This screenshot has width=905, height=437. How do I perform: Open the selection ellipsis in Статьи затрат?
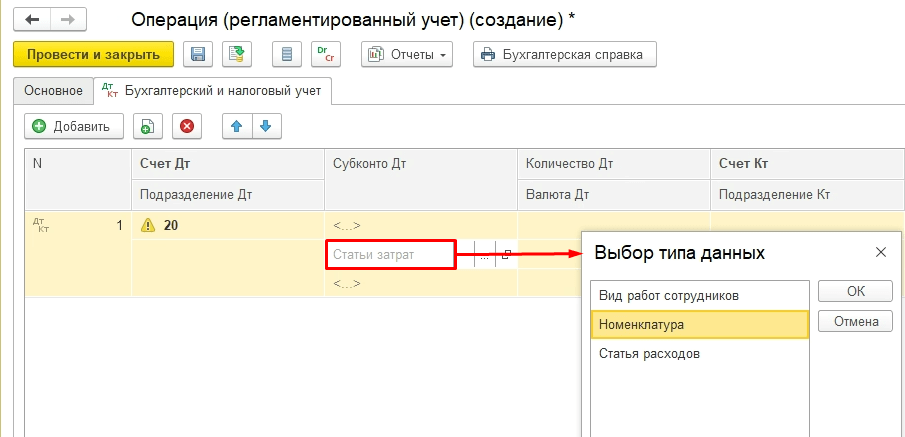pyautogui.click(x=484, y=256)
